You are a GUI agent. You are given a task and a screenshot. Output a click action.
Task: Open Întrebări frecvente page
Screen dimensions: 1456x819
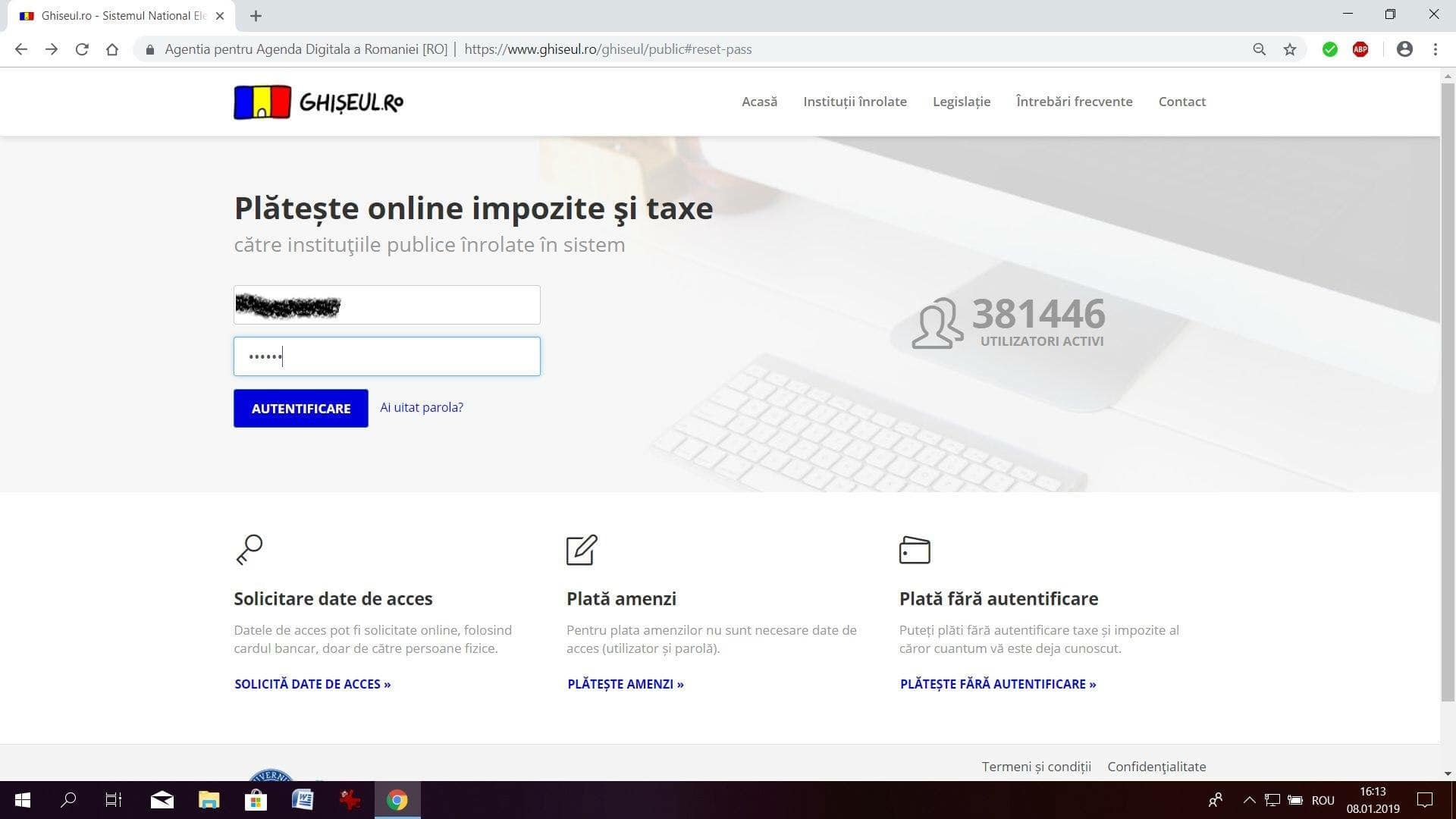pyautogui.click(x=1075, y=102)
